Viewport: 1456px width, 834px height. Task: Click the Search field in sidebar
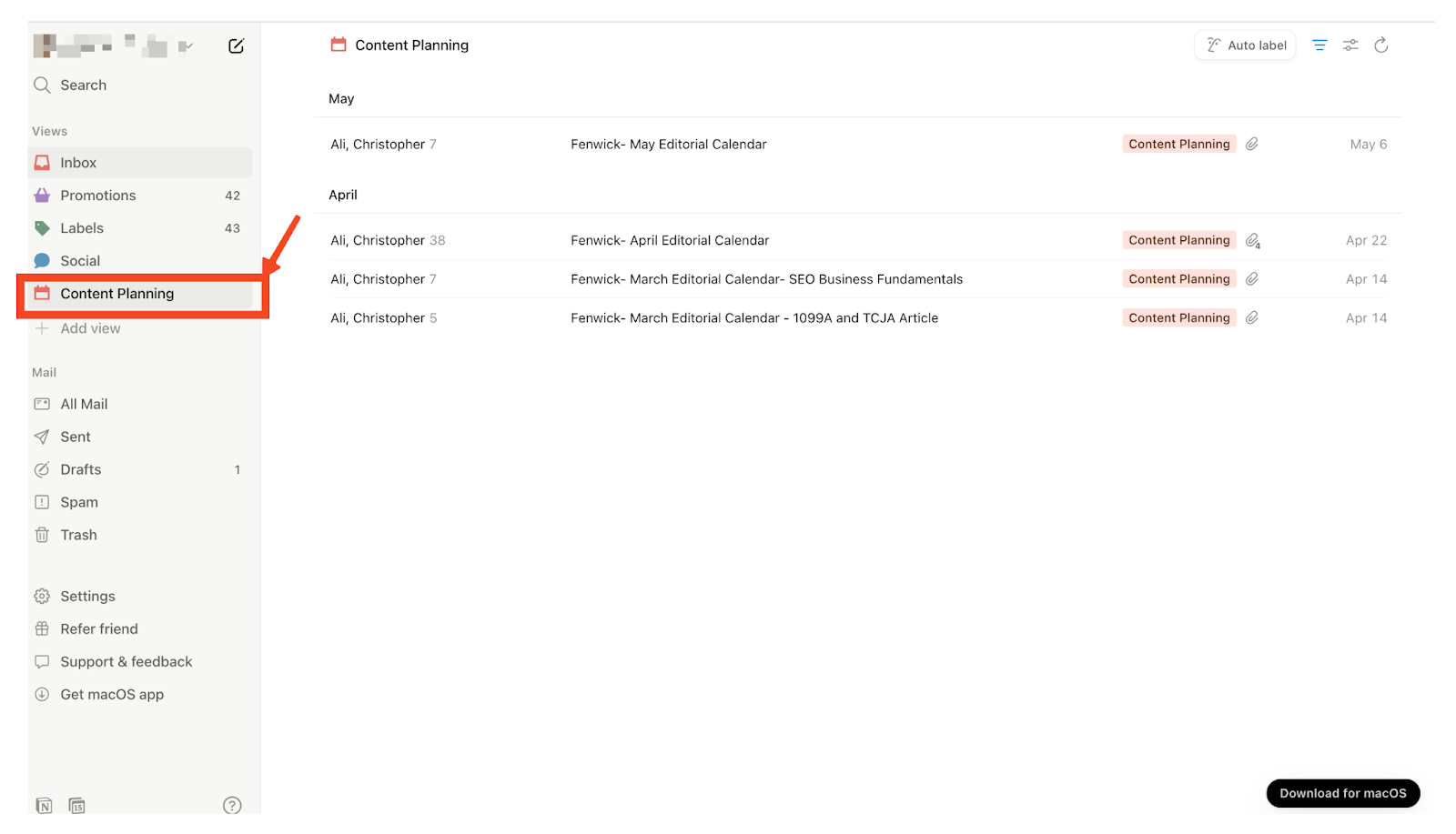83,85
